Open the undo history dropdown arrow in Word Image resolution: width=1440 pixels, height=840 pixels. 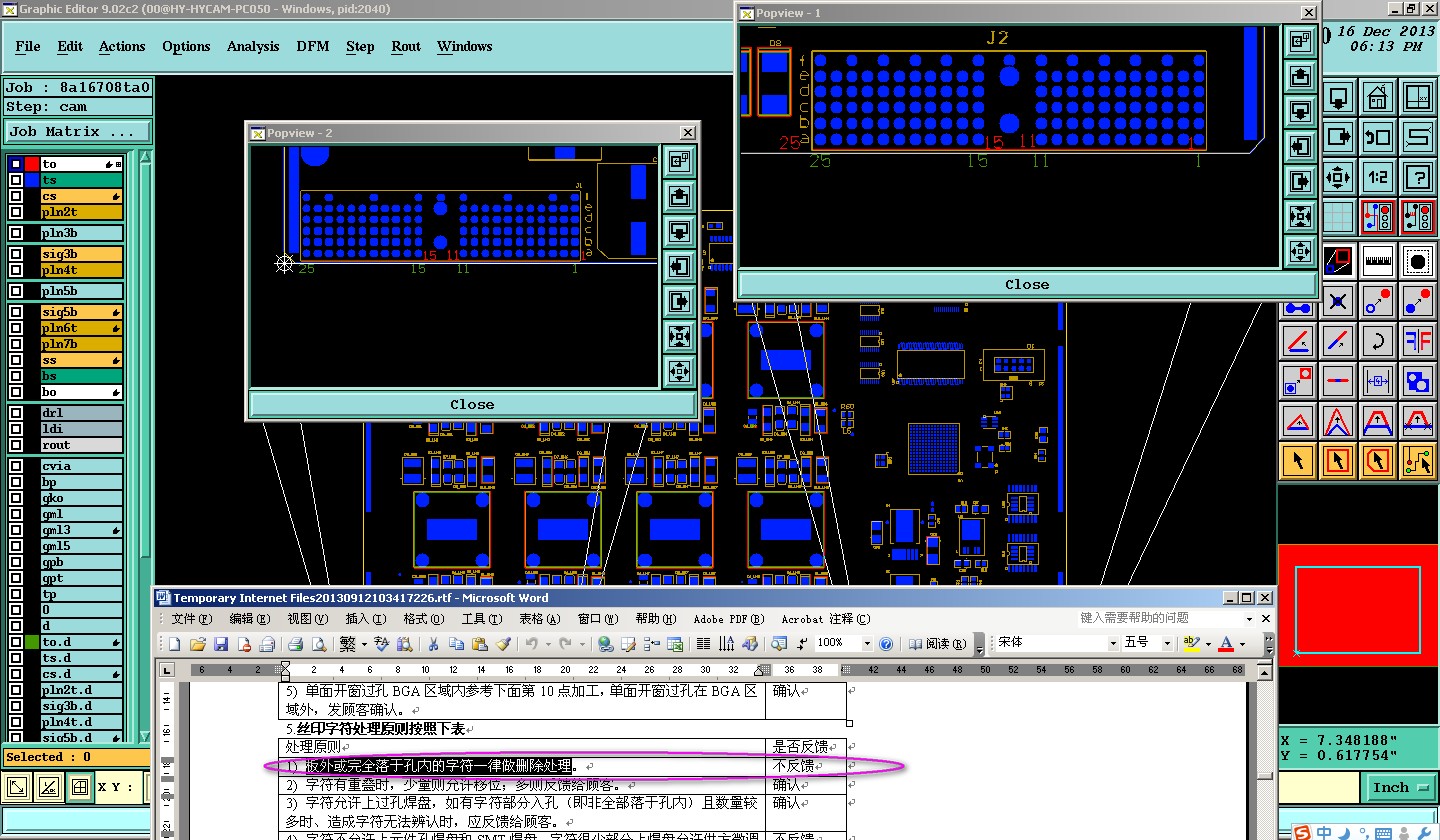(547, 644)
